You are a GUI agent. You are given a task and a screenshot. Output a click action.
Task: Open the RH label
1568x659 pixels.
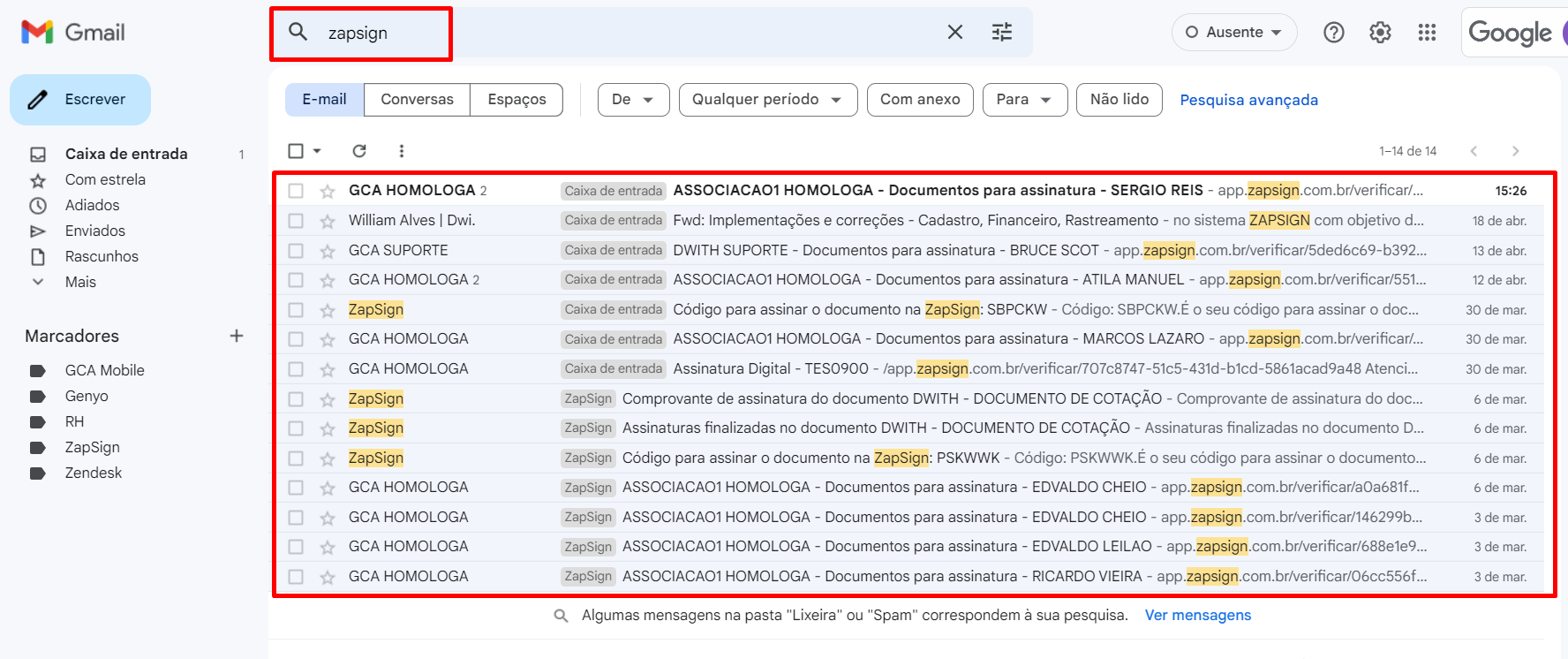[x=74, y=421]
